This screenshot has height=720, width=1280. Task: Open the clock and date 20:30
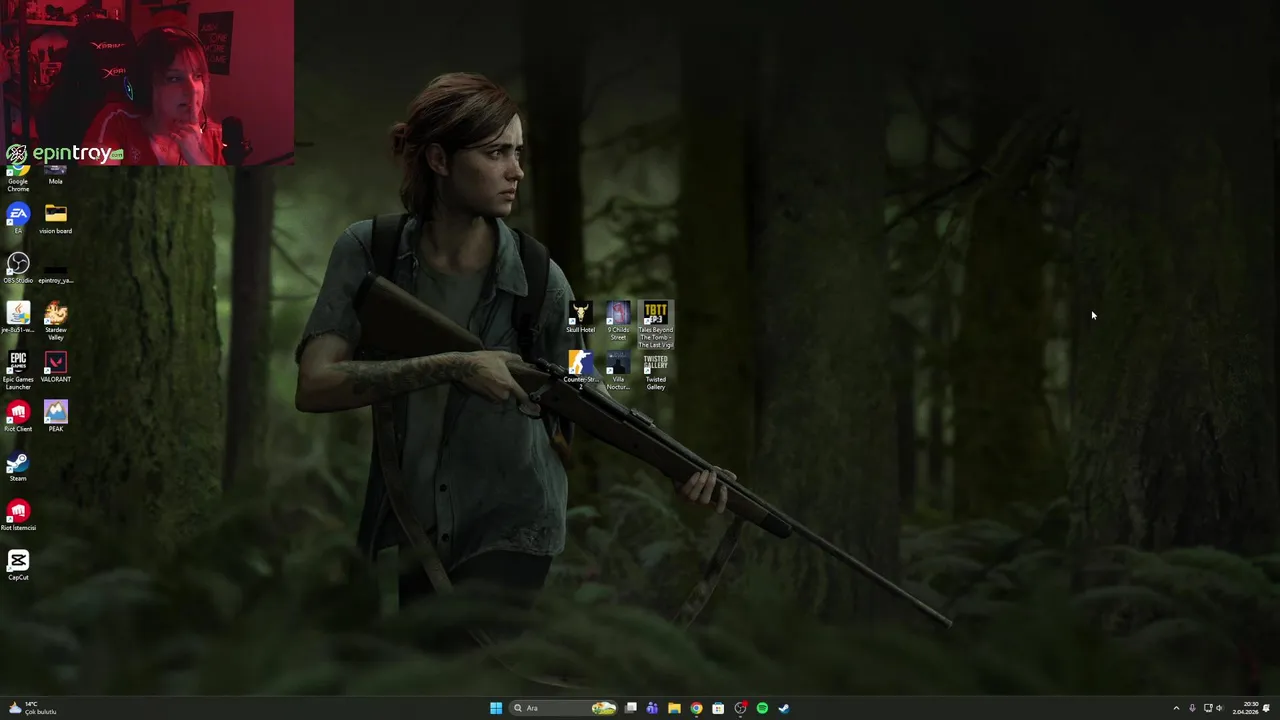click(1245, 708)
